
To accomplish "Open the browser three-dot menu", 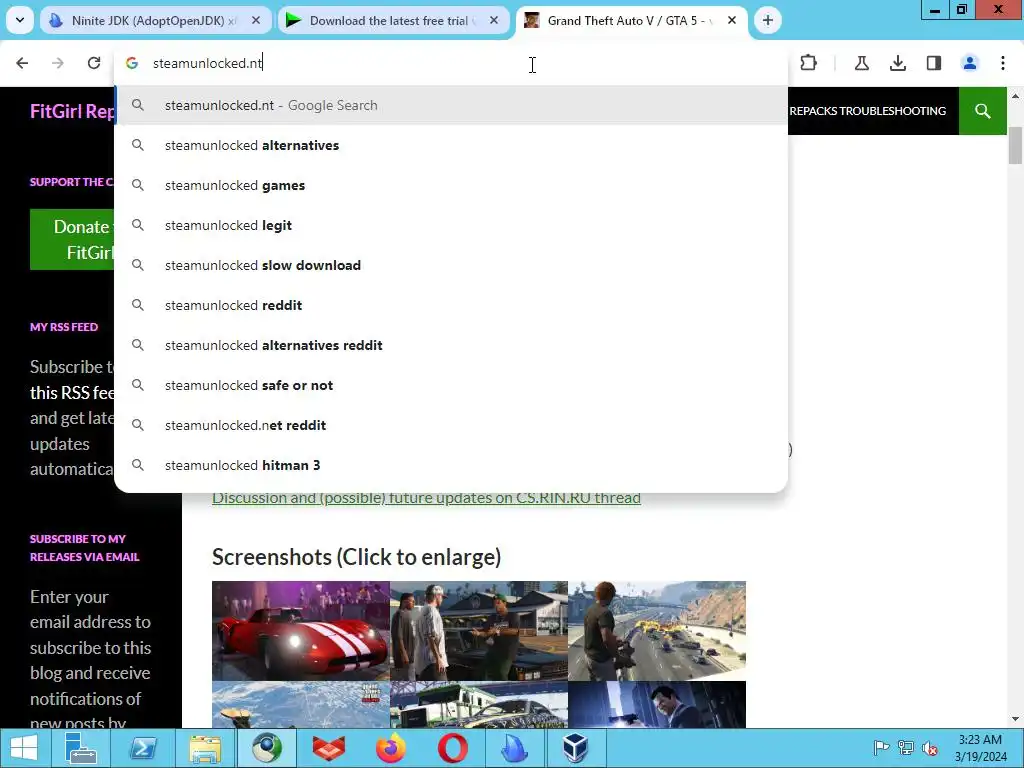I will (1003, 63).
